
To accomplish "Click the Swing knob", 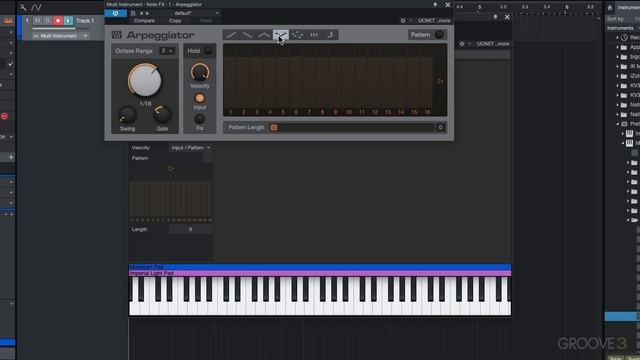I will click(x=127, y=115).
